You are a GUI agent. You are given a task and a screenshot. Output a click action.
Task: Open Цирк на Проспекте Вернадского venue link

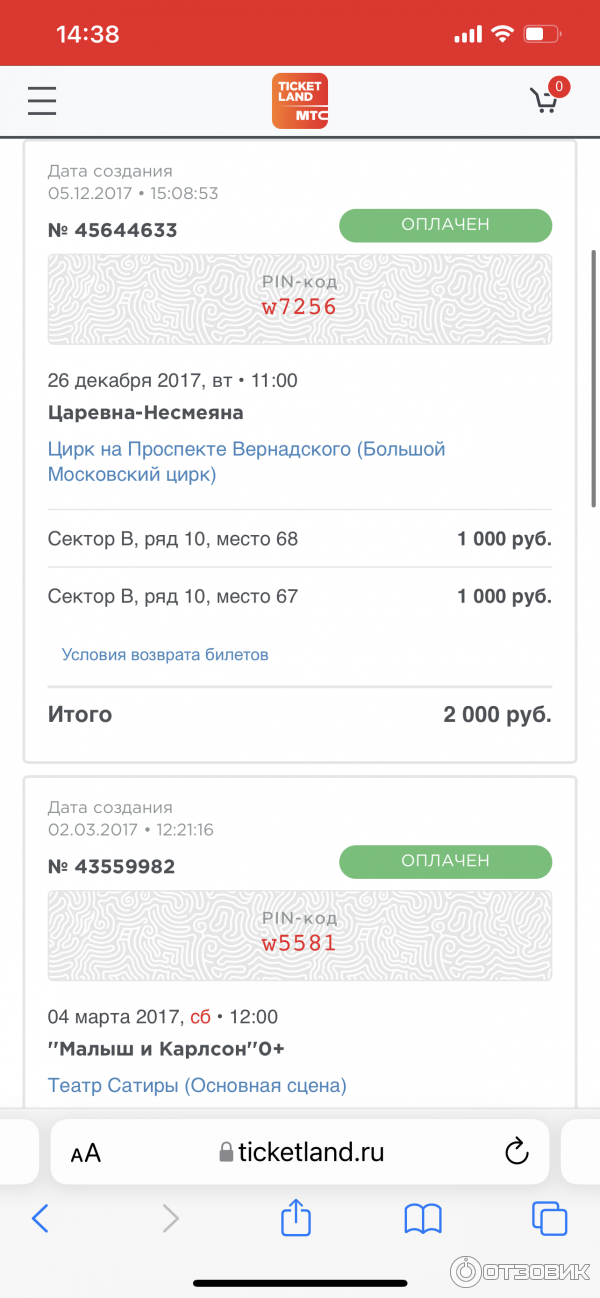point(246,461)
